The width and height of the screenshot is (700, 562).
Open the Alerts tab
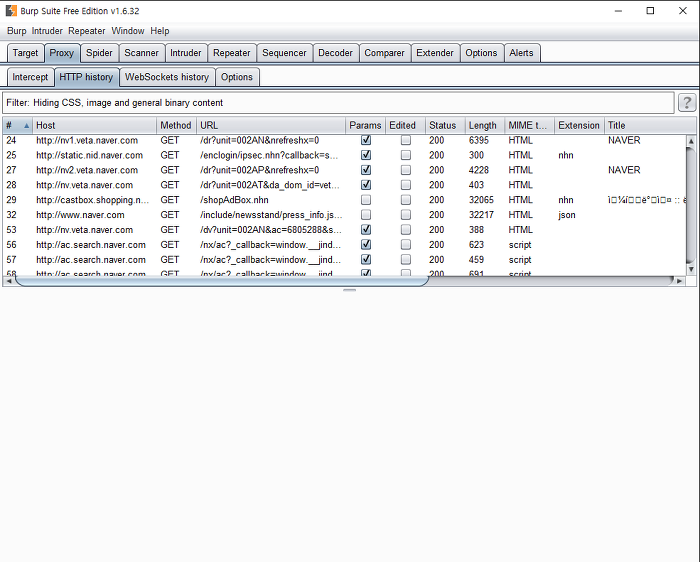coord(521,53)
